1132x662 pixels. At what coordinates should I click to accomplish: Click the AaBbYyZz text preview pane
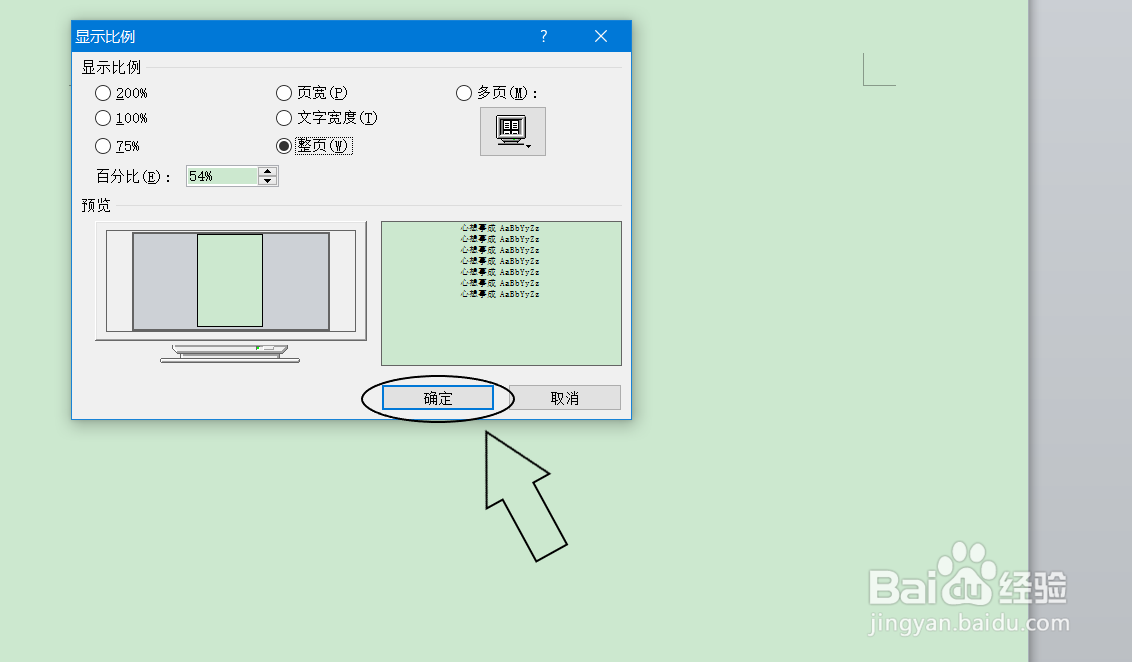(502, 292)
